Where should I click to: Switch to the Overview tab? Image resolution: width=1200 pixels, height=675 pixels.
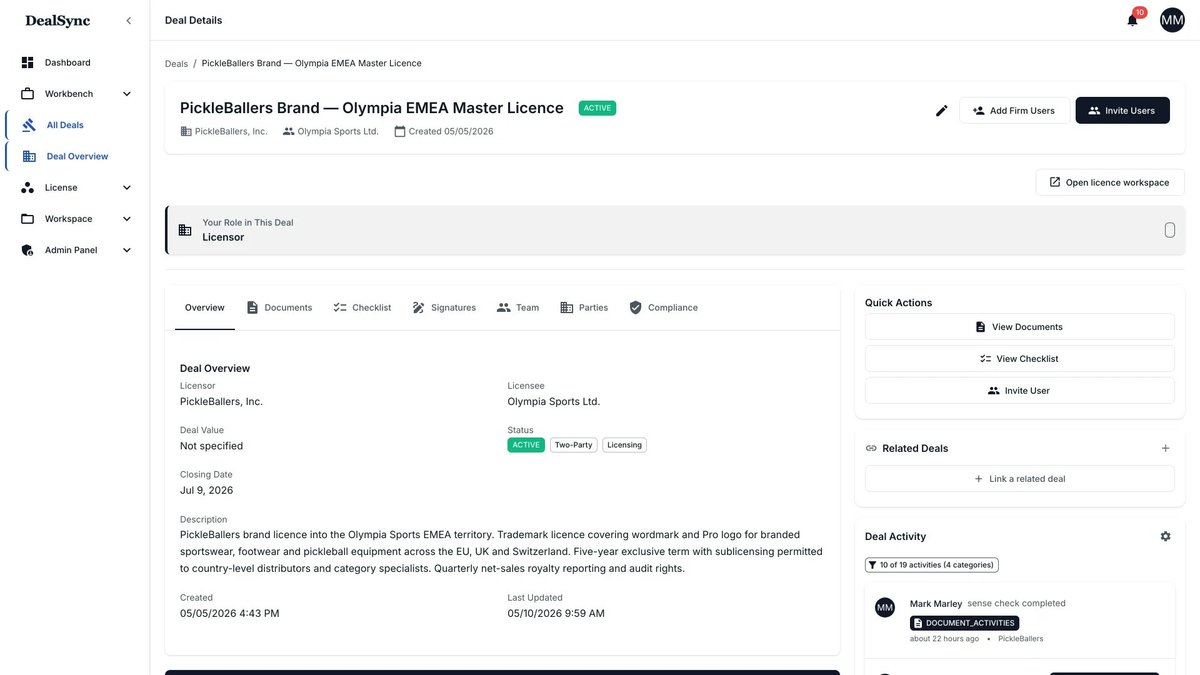[205, 308]
